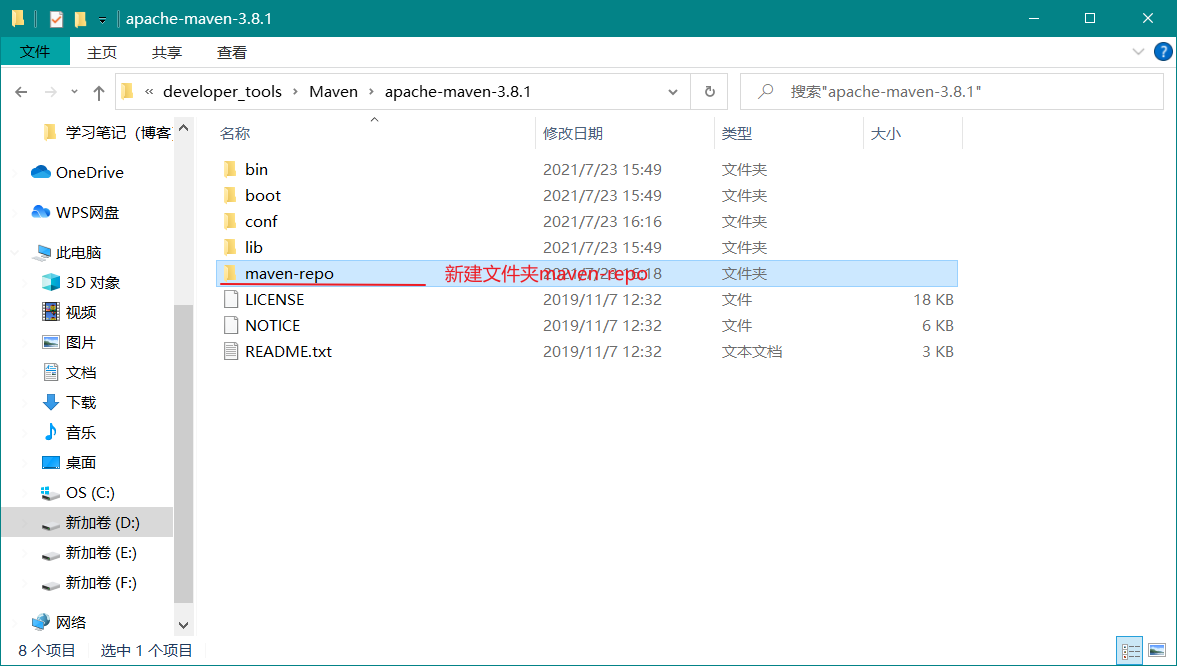Open 图片 in the sidebar
The width and height of the screenshot is (1177, 666).
(x=80, y=342)
